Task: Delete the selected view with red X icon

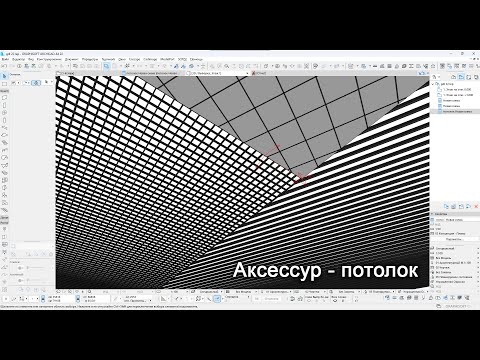Action: tap(476, 207)
